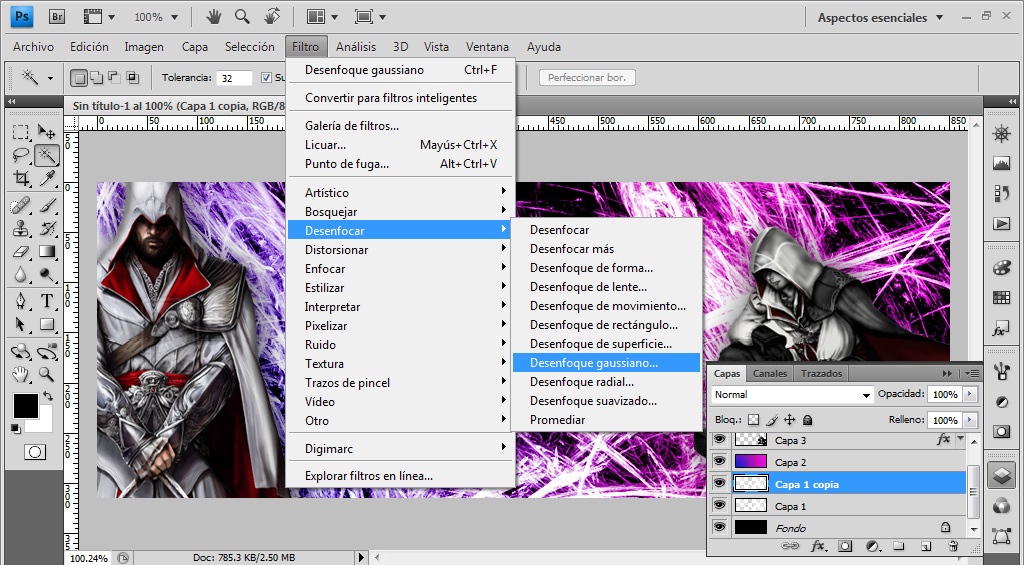Choose Desenfoque de movimiento...
The width and height of the screenshot is (1024, 565).
[x=606, y=306]
